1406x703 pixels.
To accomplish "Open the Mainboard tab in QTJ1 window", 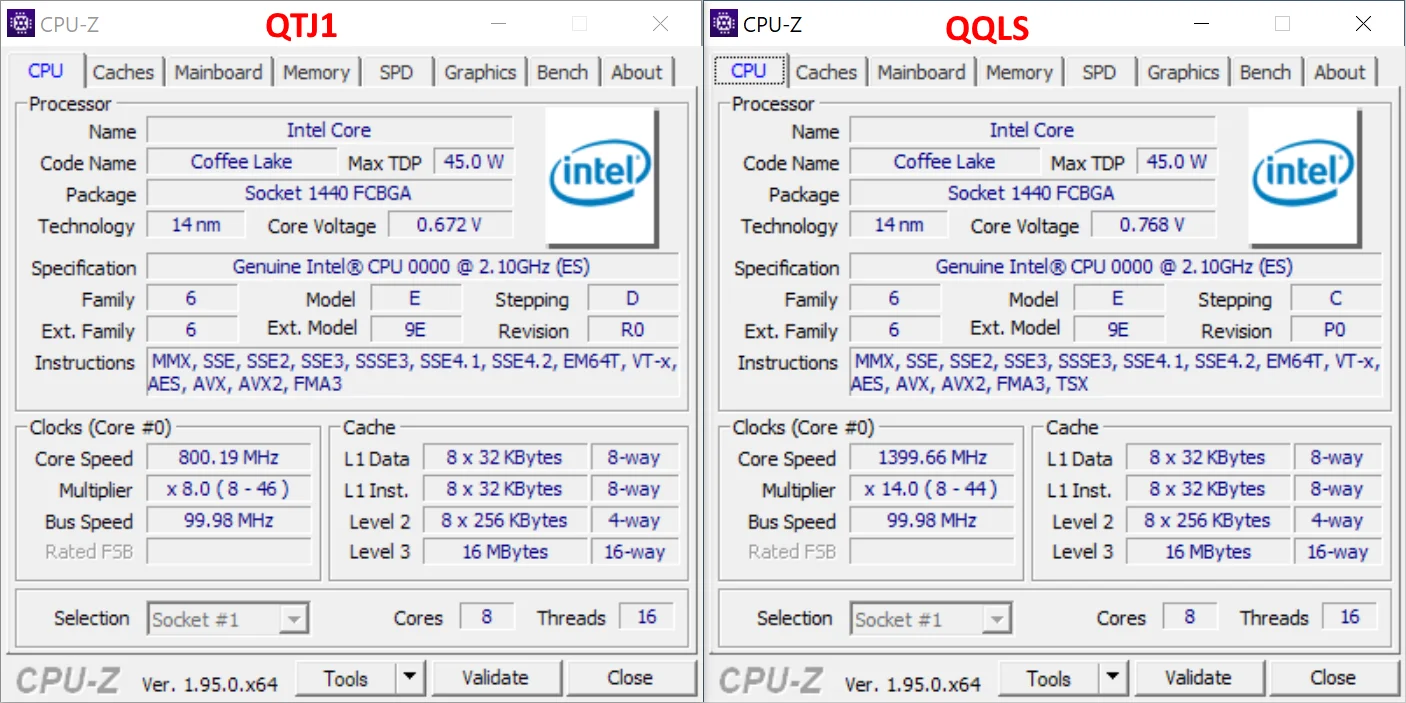I will 218,72.
